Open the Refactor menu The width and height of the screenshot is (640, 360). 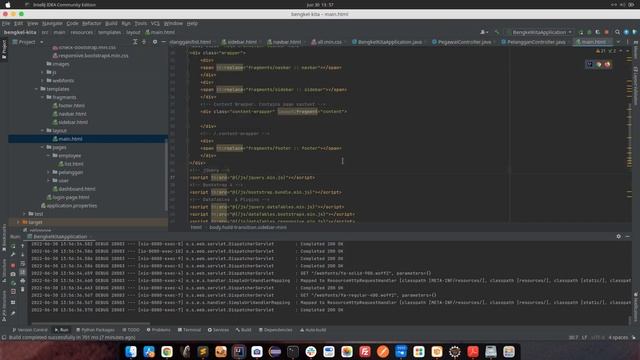point(91,23)
